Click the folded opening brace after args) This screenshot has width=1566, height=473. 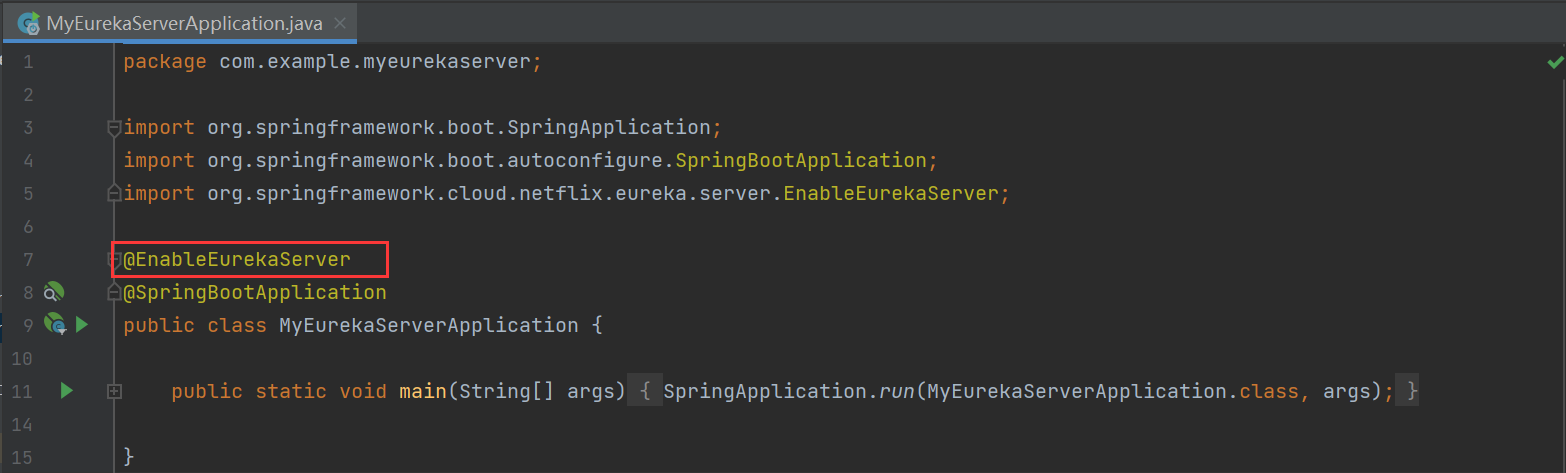pyautogui.click(x=646, y=391)
